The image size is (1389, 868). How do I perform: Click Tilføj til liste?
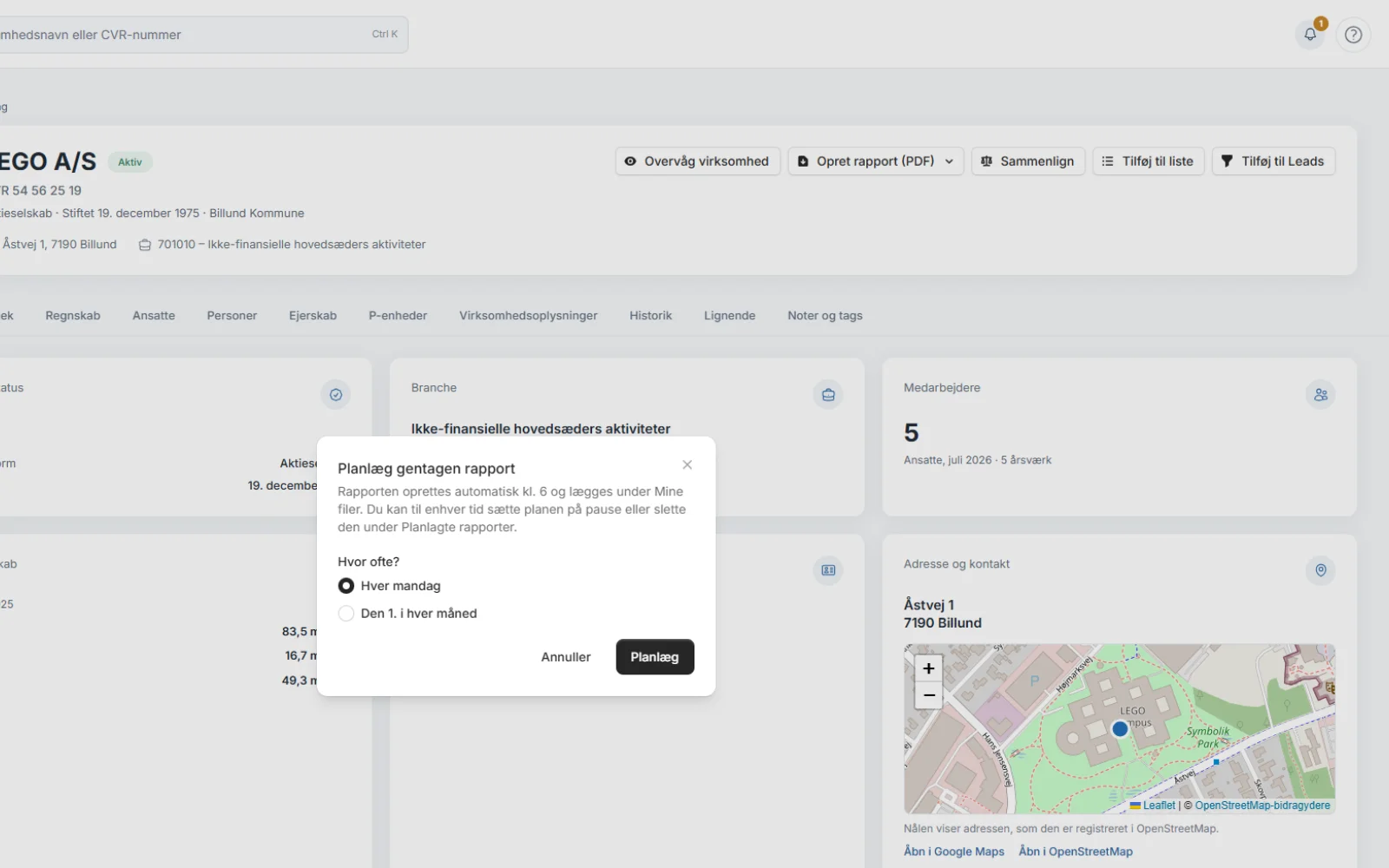(x=1148, y=161)
